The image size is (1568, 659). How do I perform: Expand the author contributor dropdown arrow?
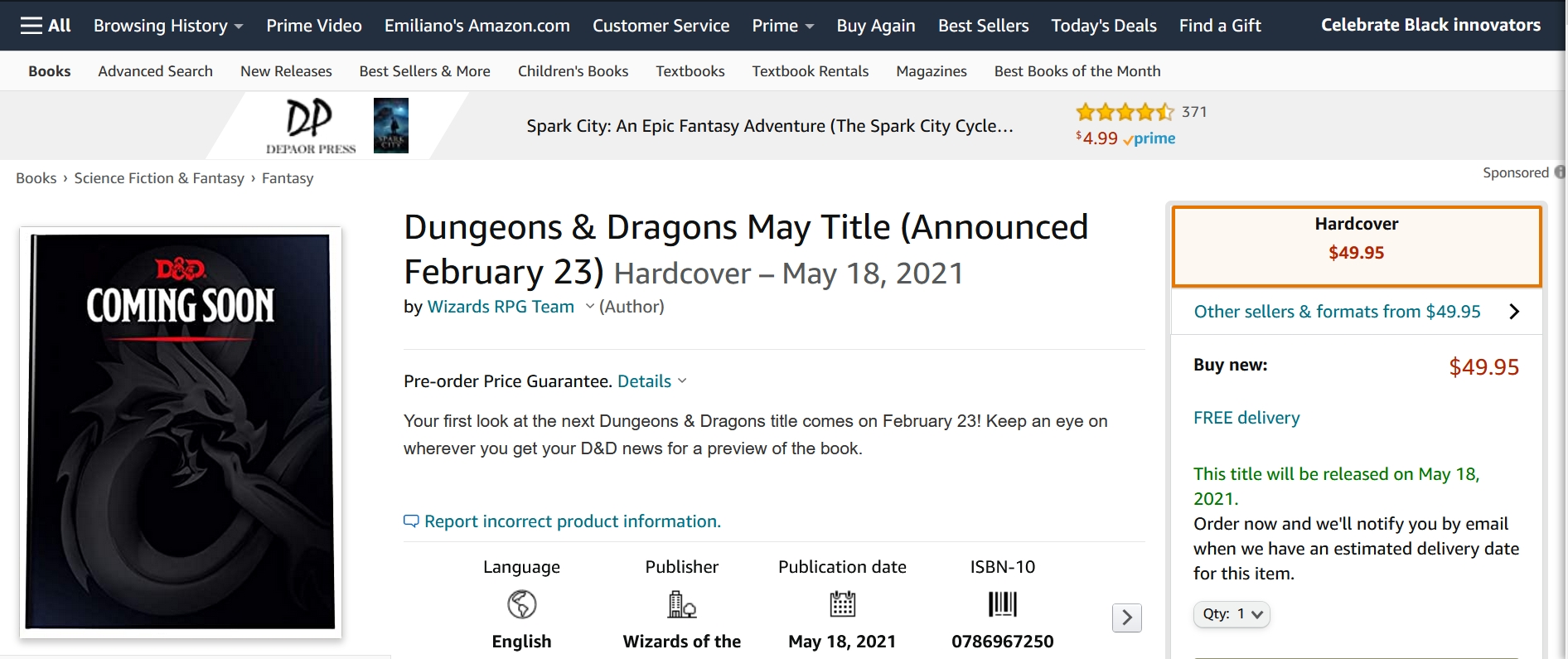pyautogui.click(x=590, y=307)
